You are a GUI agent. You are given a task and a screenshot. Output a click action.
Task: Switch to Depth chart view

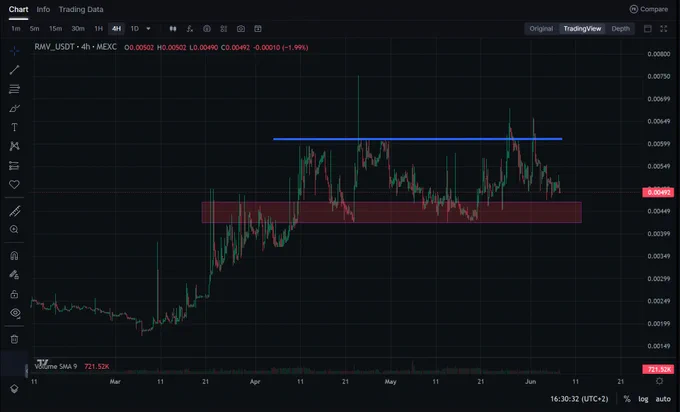pos(620,29)
